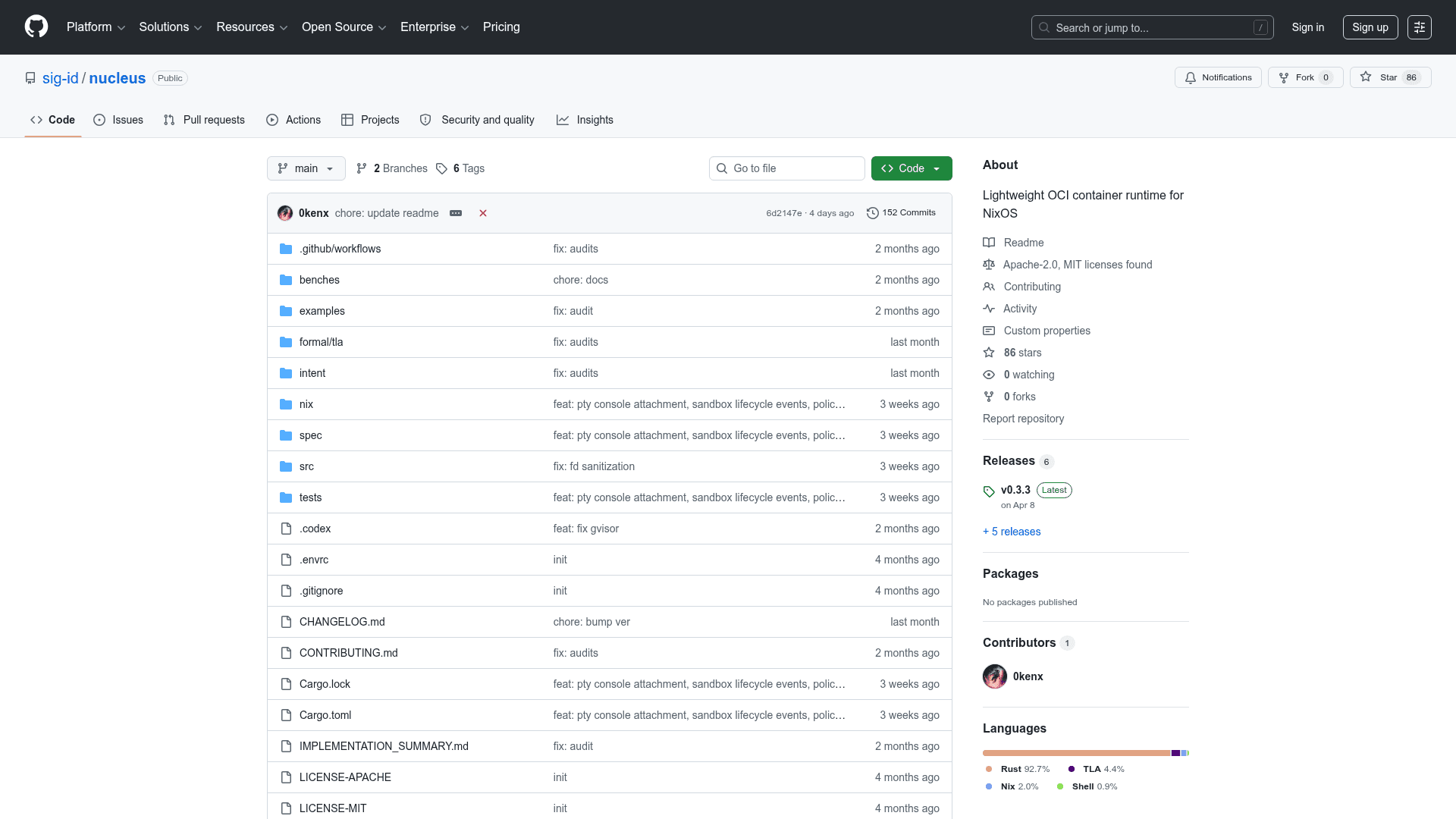Star the nucleus repository
Screen dimensions: 1456x819
[1390, 77]
